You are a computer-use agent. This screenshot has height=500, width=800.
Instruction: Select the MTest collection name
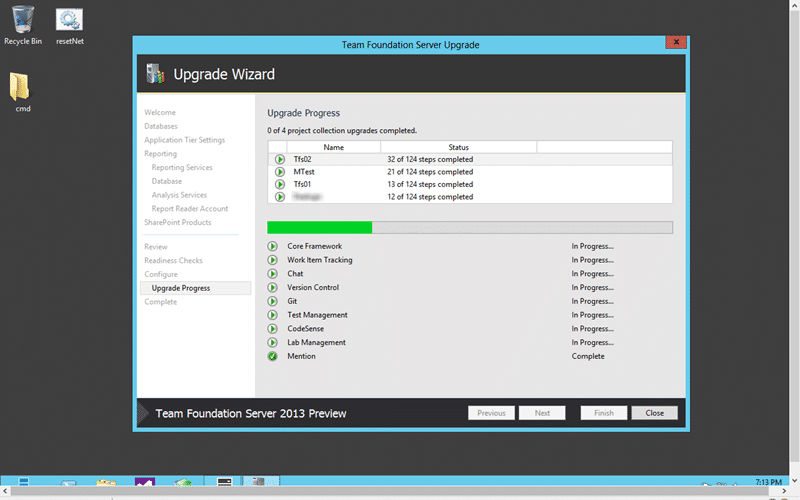click(304, 172)
